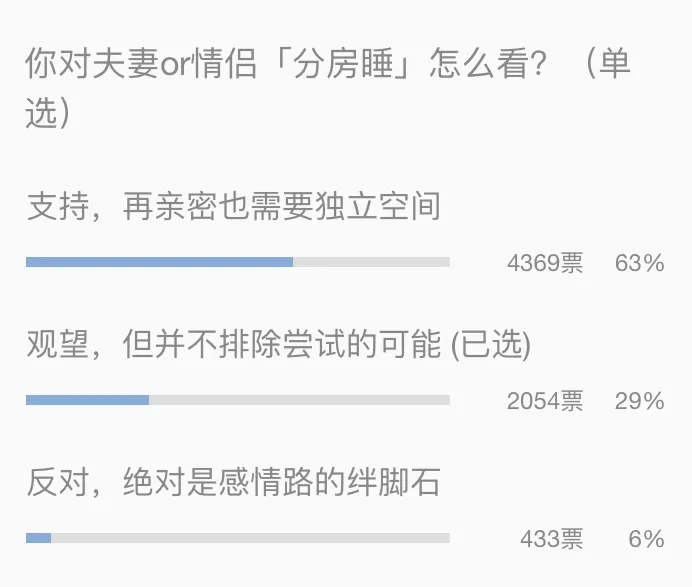This screenshot has height=587, width=692.
Task: Click the "433票" vote count
Action: tap(551, 540)
